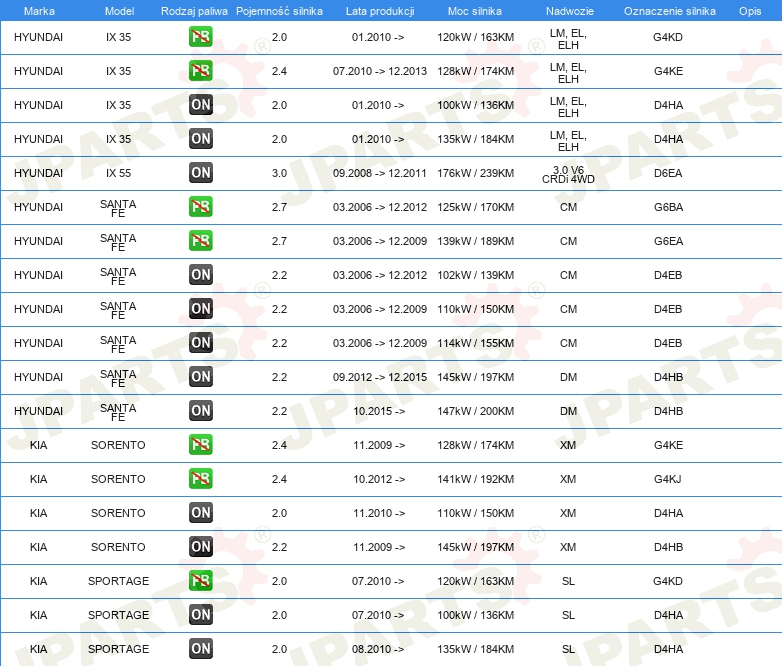Click HYUNDAI in the IX 55 row
The width and height of the screenshot is (782, 666).
(38, 173)
